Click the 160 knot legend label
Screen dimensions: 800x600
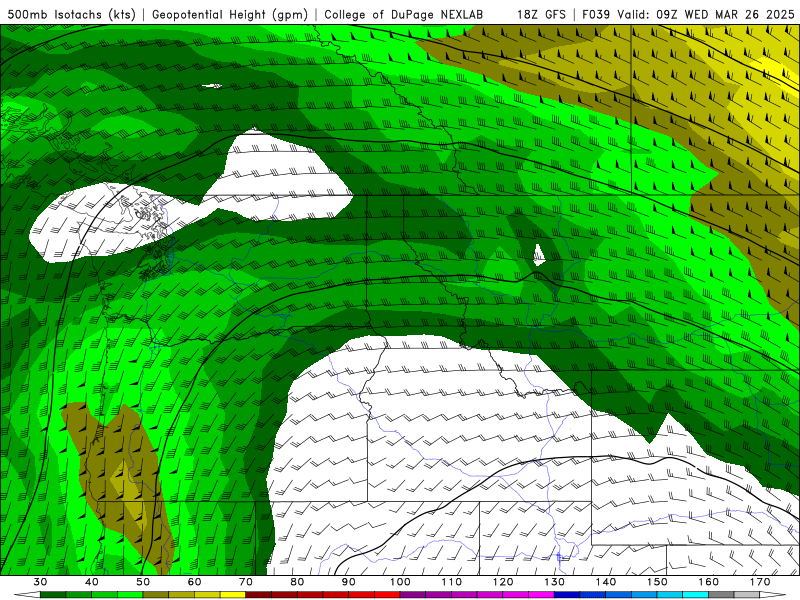[709, 582]
